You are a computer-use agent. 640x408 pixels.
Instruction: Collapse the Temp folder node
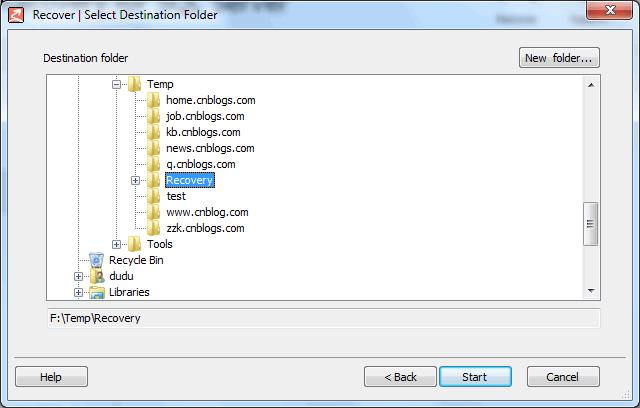[117, 84]
